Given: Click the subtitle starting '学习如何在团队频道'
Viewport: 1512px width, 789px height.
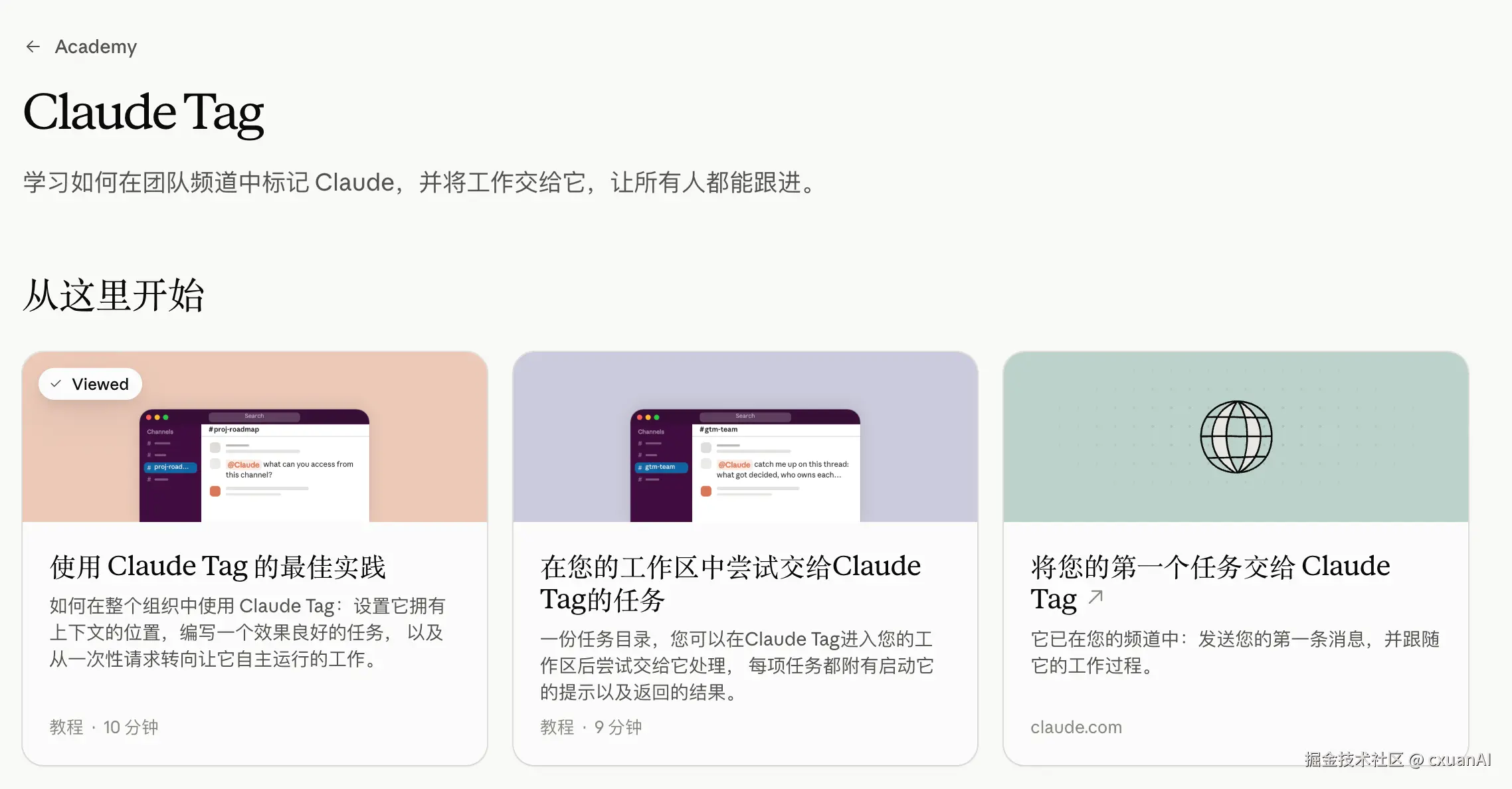Looking at the screenshot, I should (421, 182).
